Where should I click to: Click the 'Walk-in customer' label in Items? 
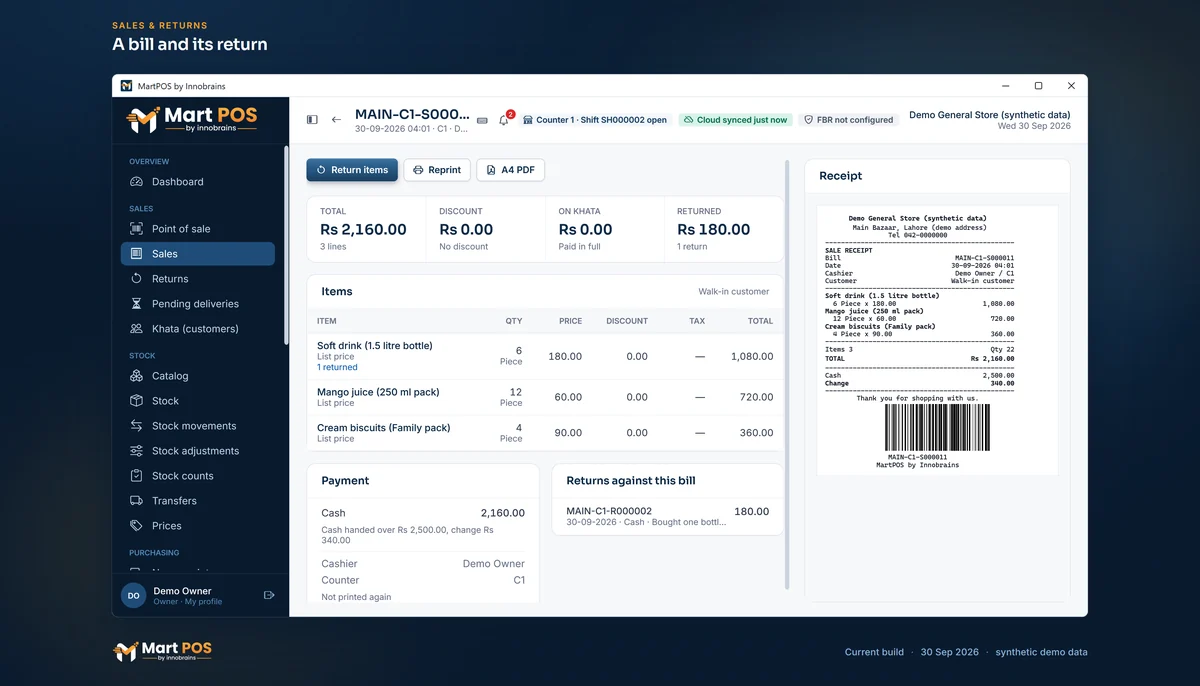(x=734, y=292)
